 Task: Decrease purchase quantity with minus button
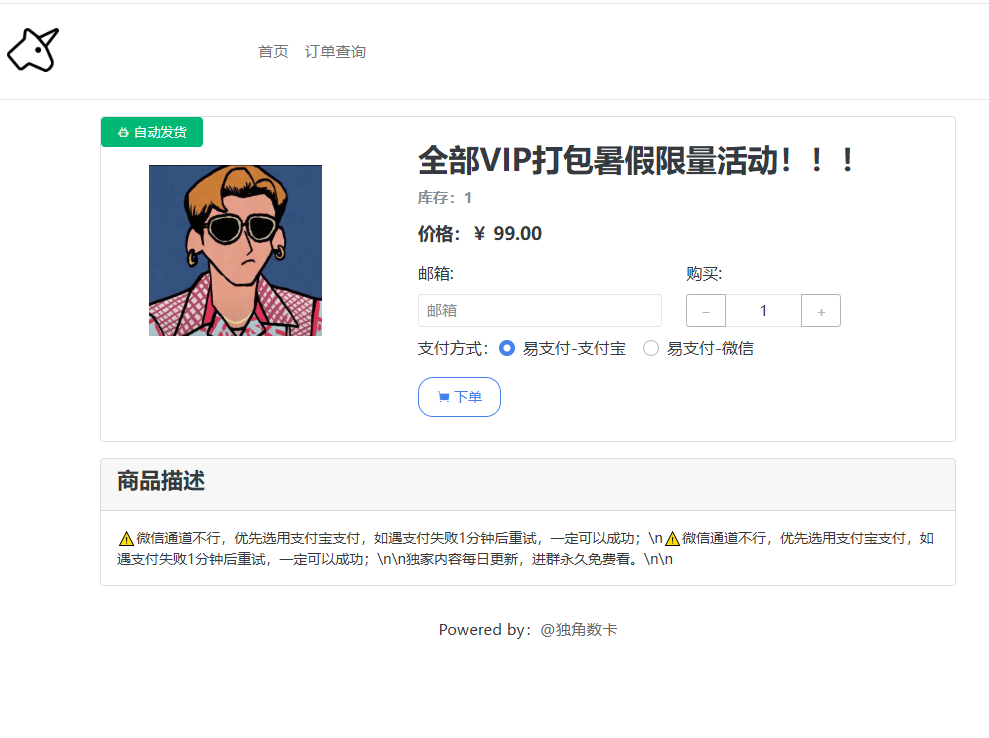pos(706,311)
